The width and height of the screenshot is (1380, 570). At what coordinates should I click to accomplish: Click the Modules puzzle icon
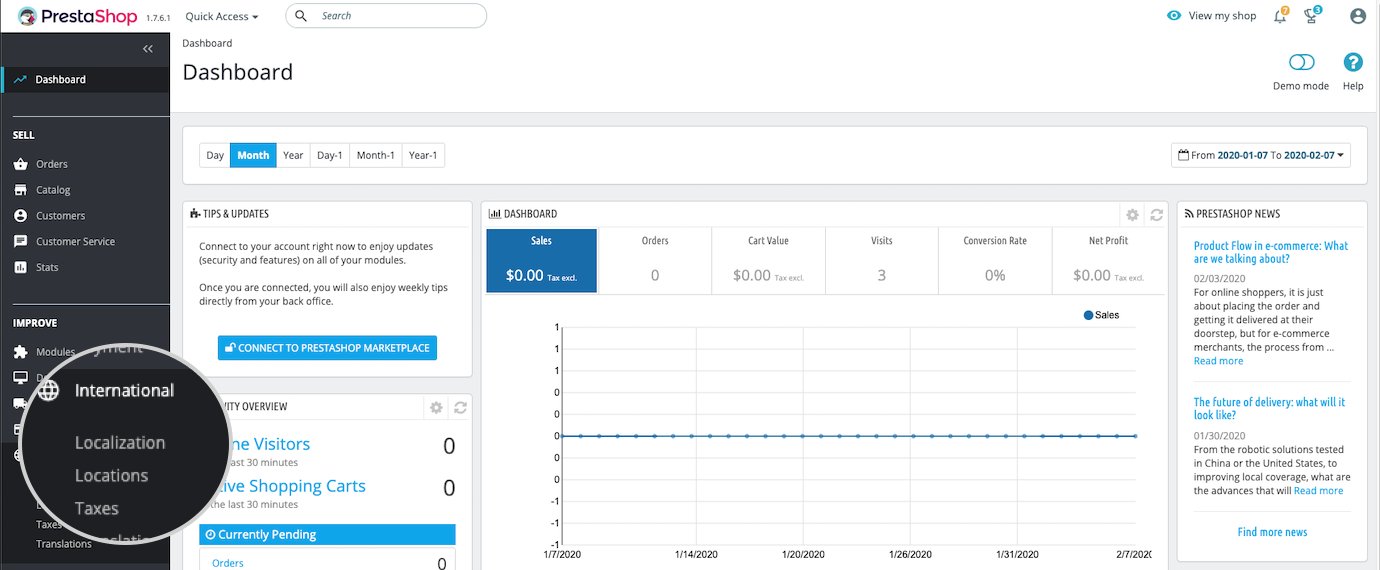20,352
